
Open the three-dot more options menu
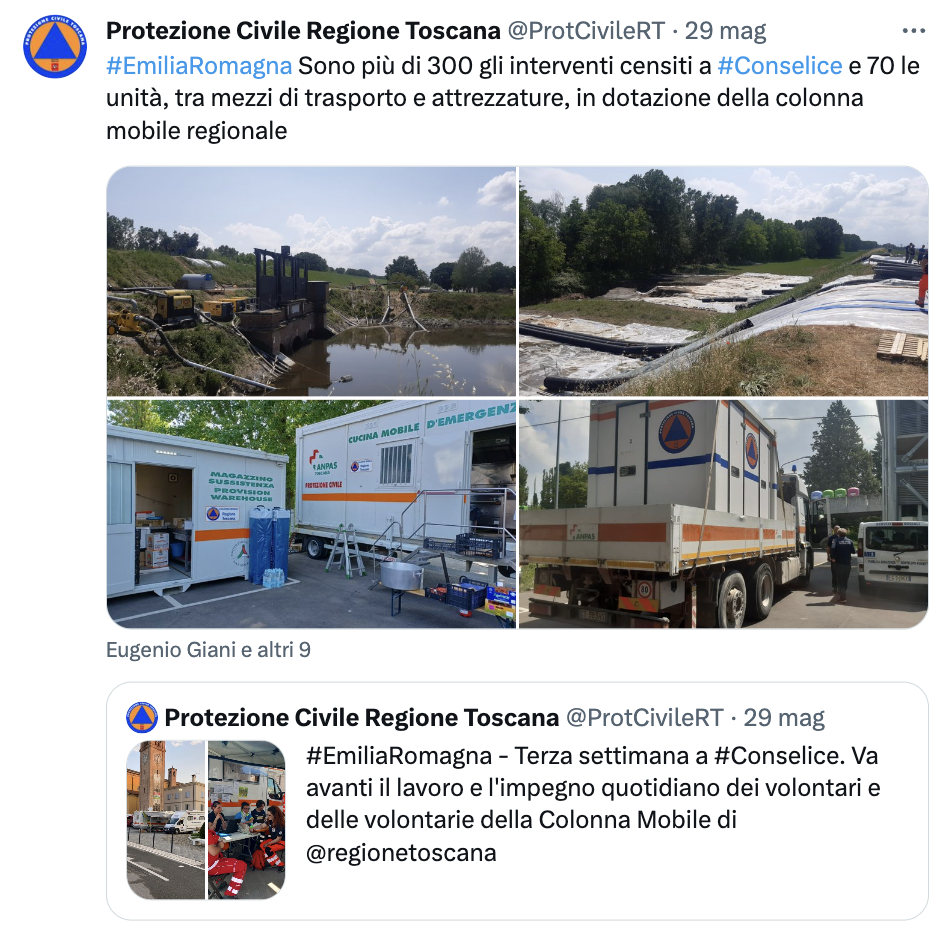click(913, 31)
